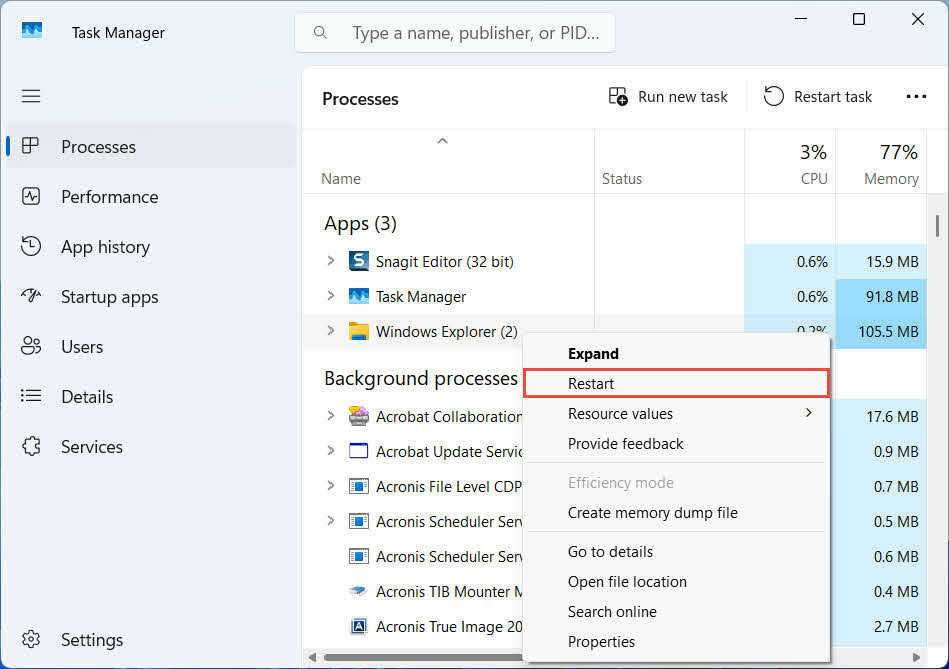Open the Startup apps page label
Viewport: 949px width, 669px height.
tap(110, 297)
